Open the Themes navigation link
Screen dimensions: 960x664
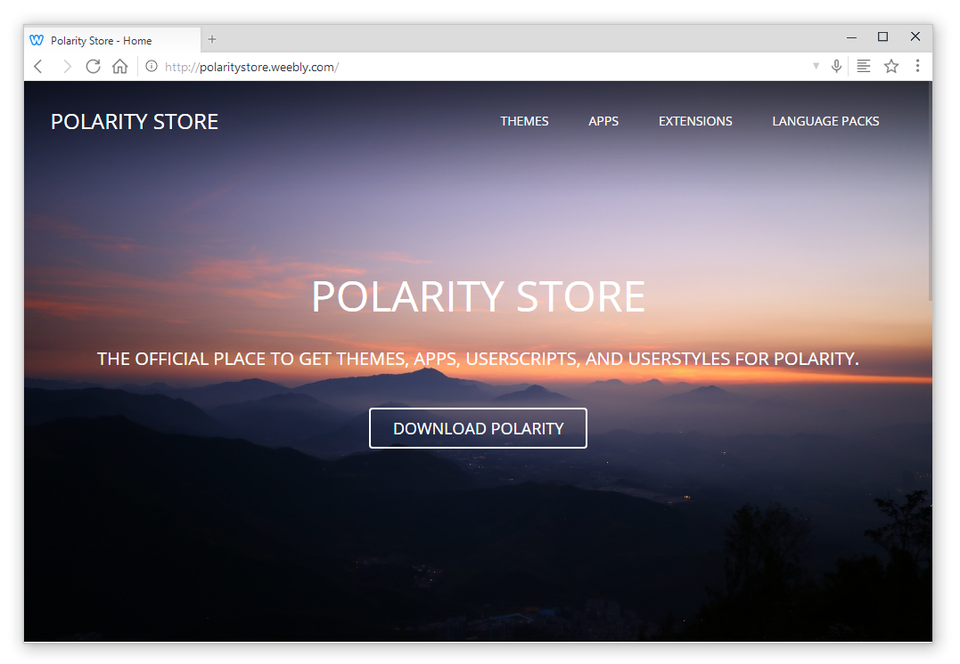[524, 121]
